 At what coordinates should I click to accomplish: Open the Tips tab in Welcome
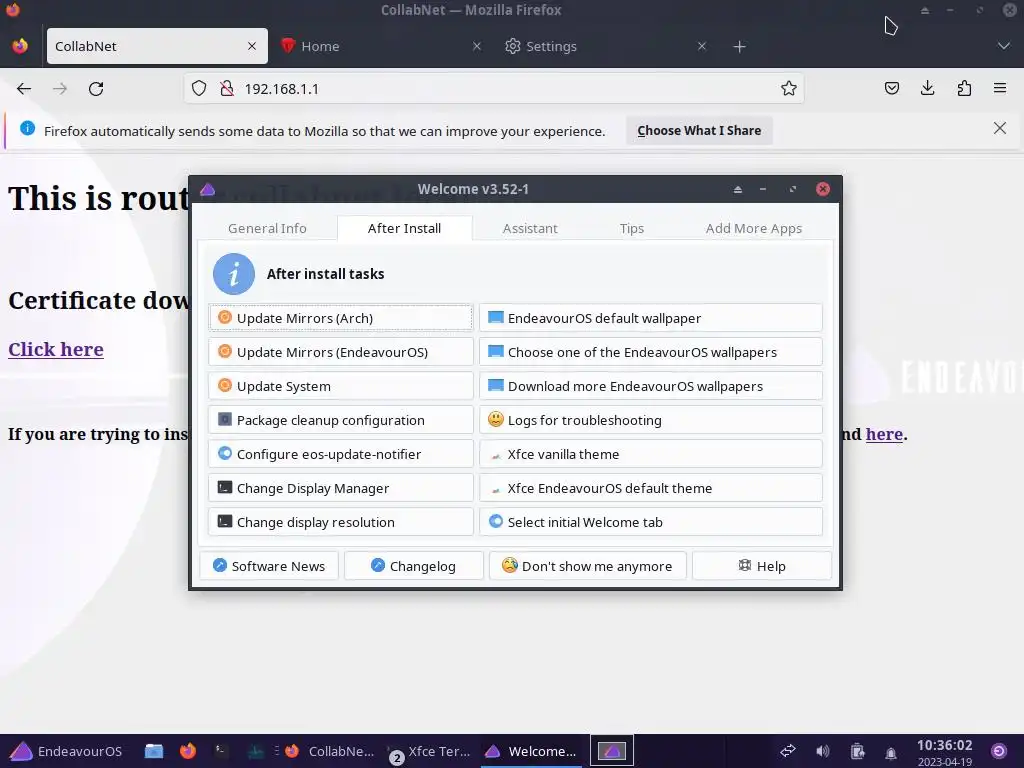[x=632, y=229]
